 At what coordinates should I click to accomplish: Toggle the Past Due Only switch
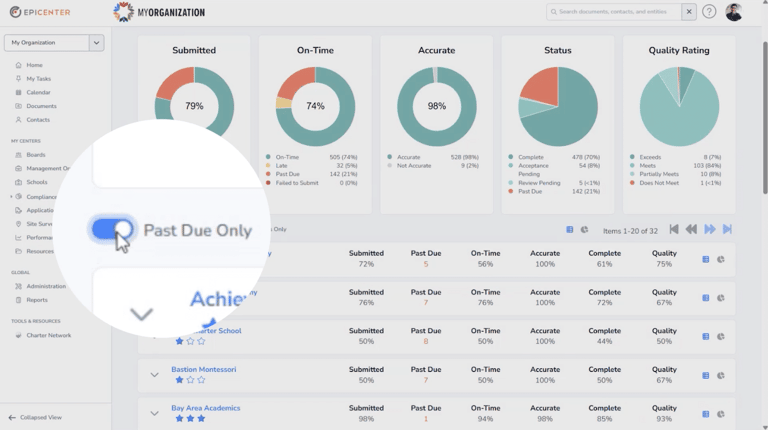112,229
